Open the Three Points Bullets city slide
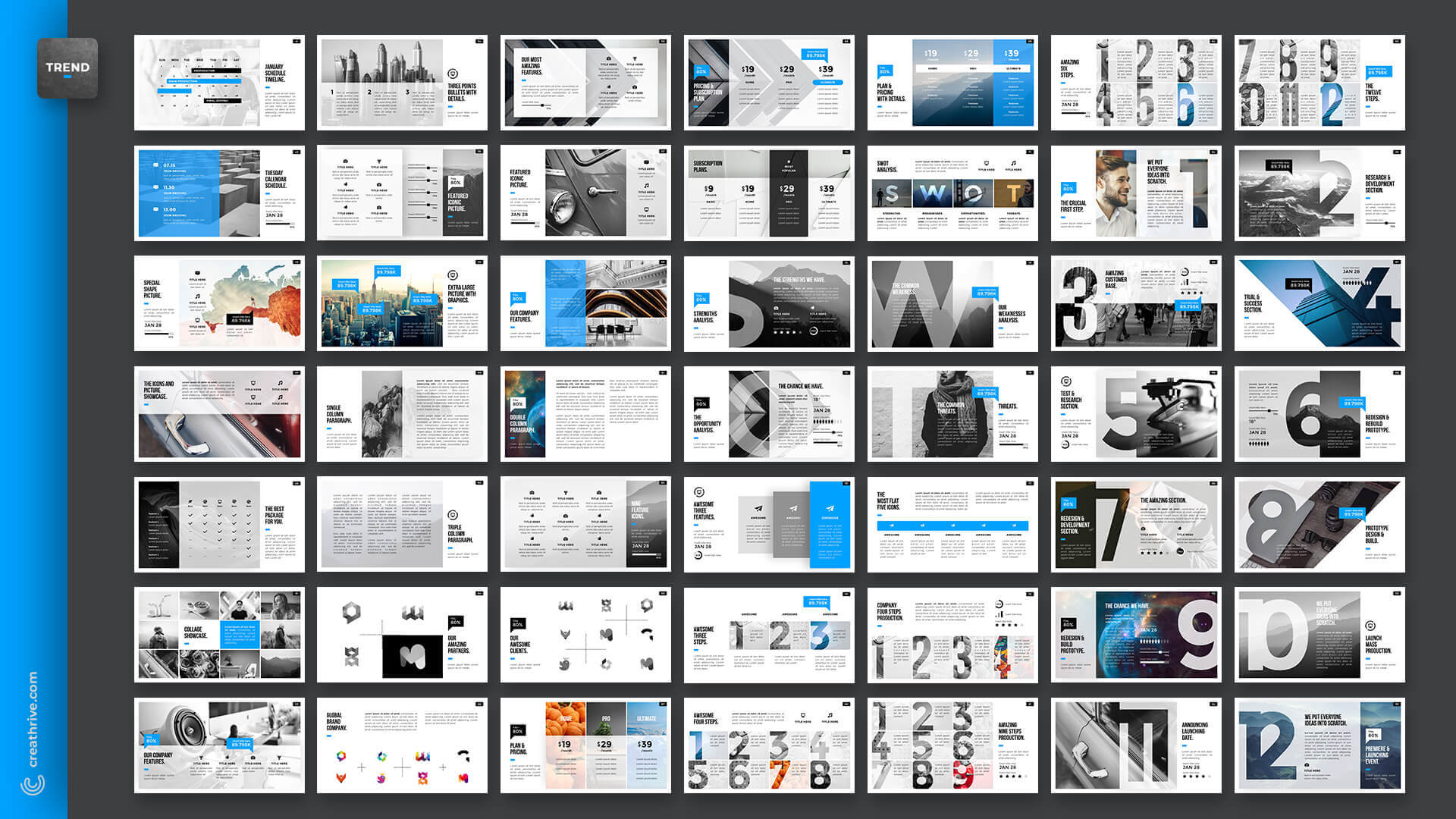1456x819 pixels. pos(402,83)
